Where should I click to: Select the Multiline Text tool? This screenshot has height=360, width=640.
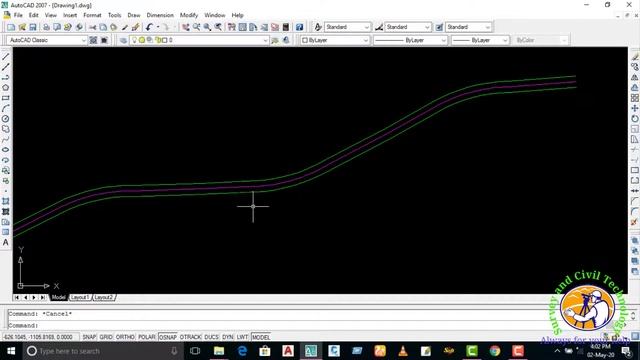[6, 242]
